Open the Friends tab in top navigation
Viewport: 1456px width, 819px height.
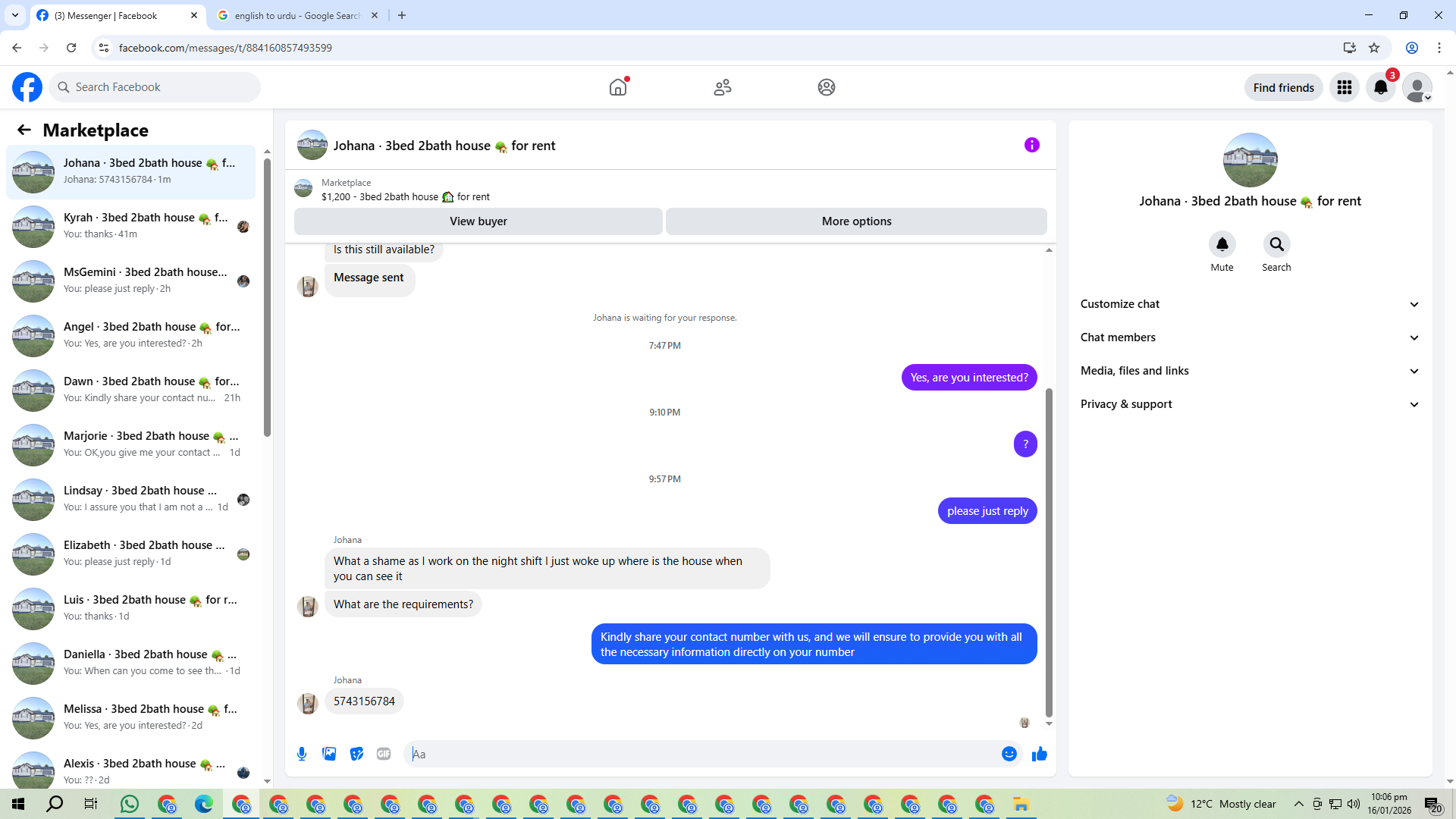point(722,87)
